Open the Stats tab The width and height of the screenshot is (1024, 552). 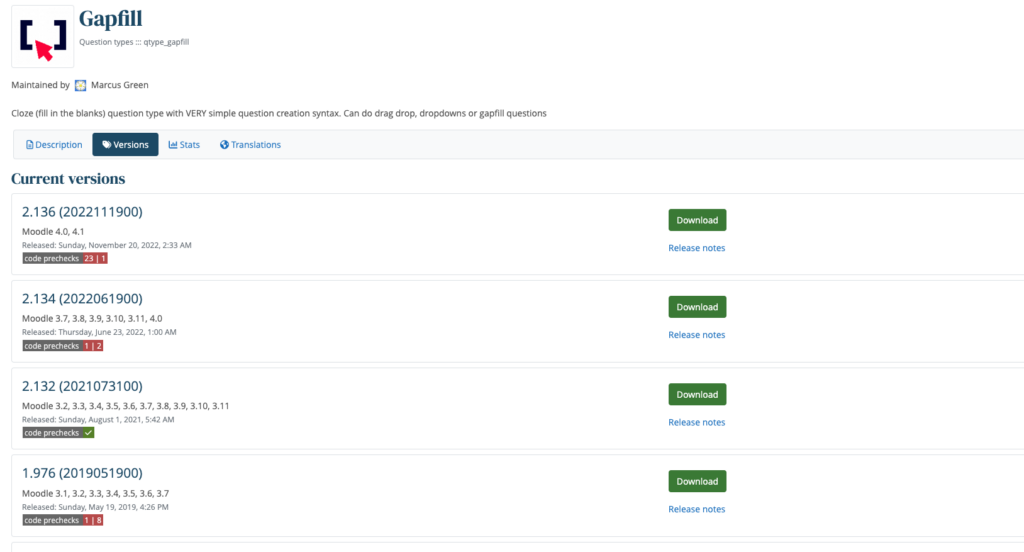(184, 145)
